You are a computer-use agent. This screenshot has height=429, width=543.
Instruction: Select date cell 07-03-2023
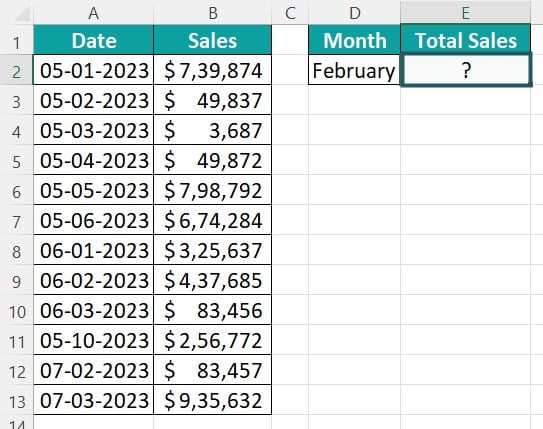[94, 400]
